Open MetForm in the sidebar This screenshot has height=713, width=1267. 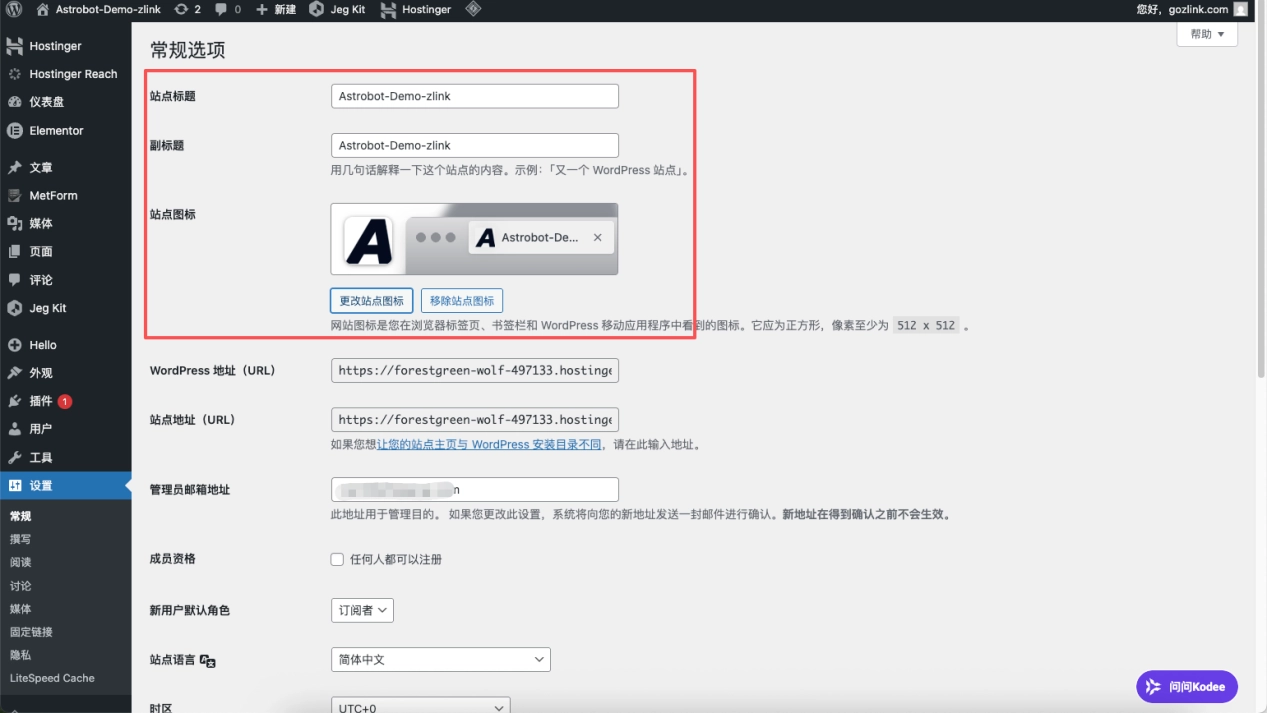(65, 196)
